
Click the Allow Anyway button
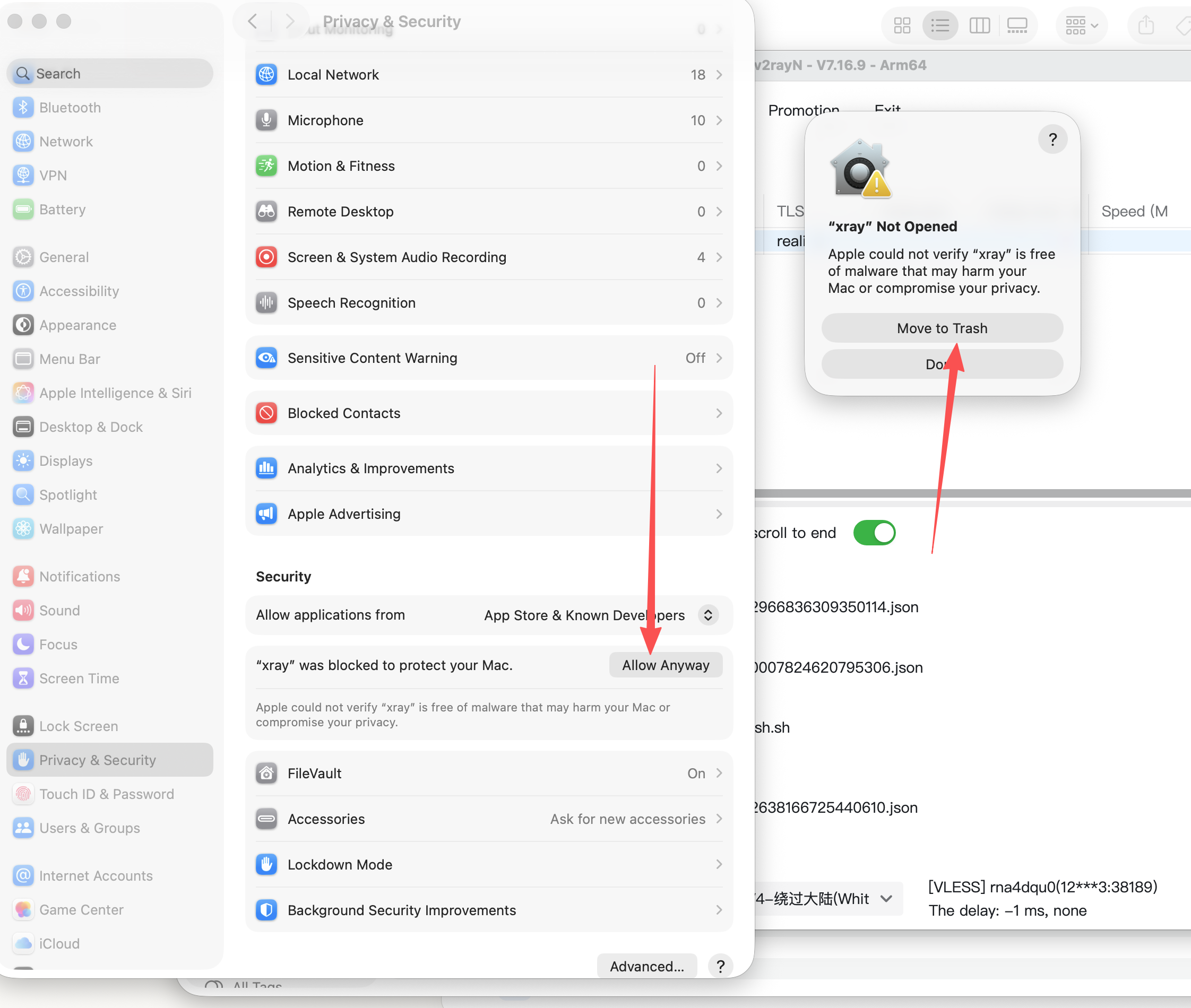666,665
